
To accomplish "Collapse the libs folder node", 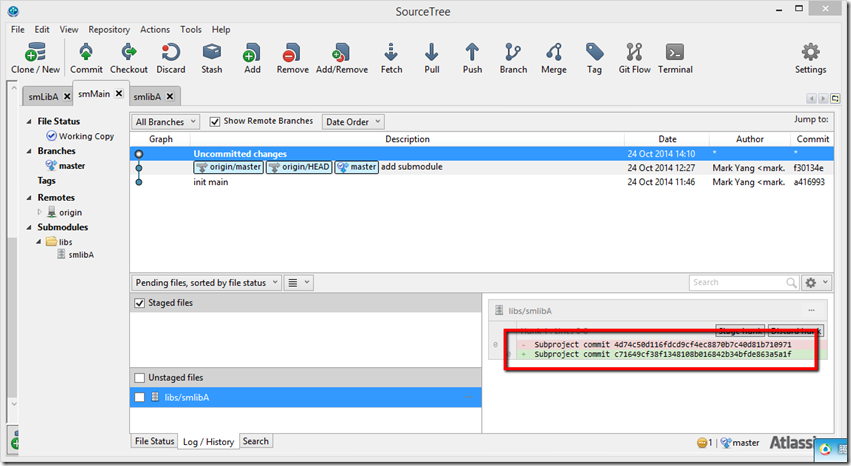I will (x=39, y=241).
